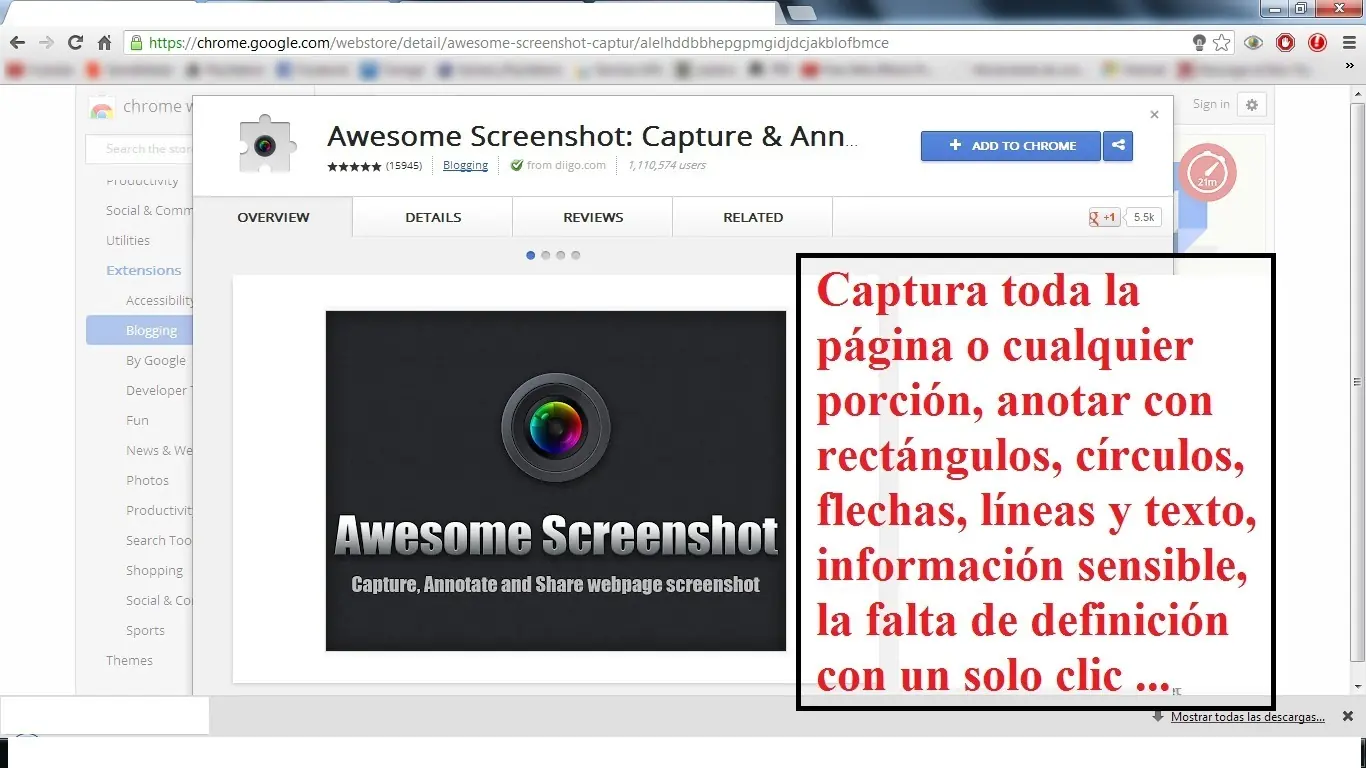Click the Awesome Screenshot promo image
This screenshot has height=768, width=1366.
point(556,481)
